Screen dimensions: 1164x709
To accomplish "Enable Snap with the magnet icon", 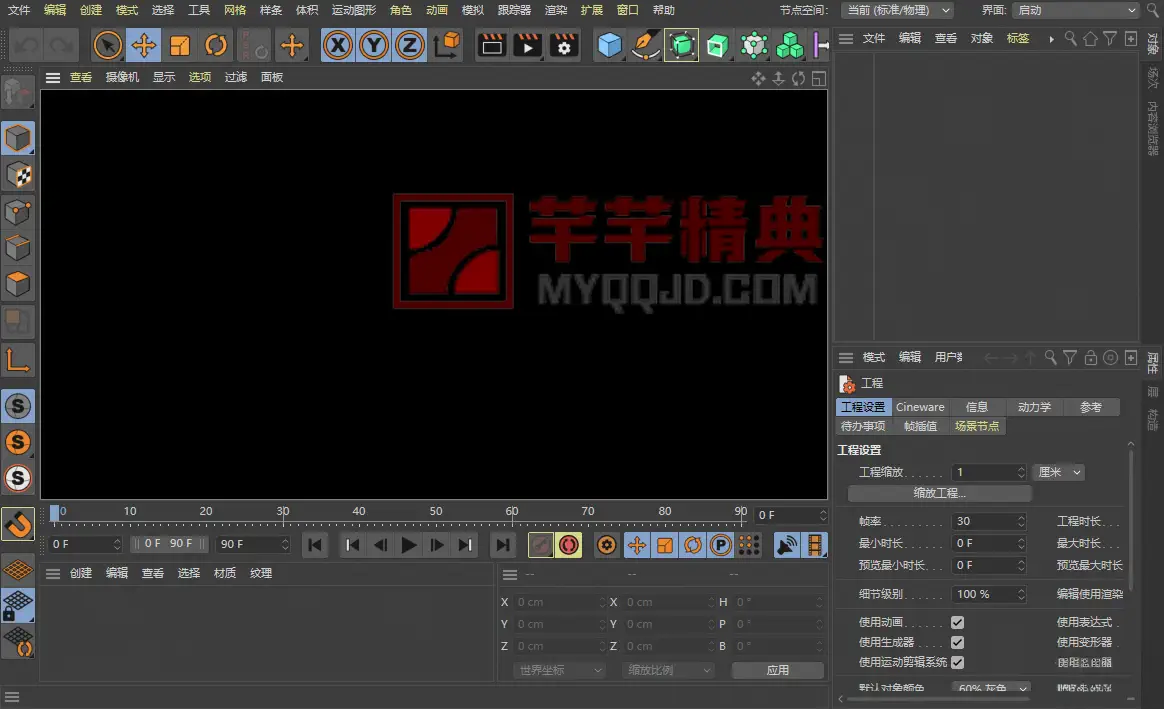I will tap(18, 524).
